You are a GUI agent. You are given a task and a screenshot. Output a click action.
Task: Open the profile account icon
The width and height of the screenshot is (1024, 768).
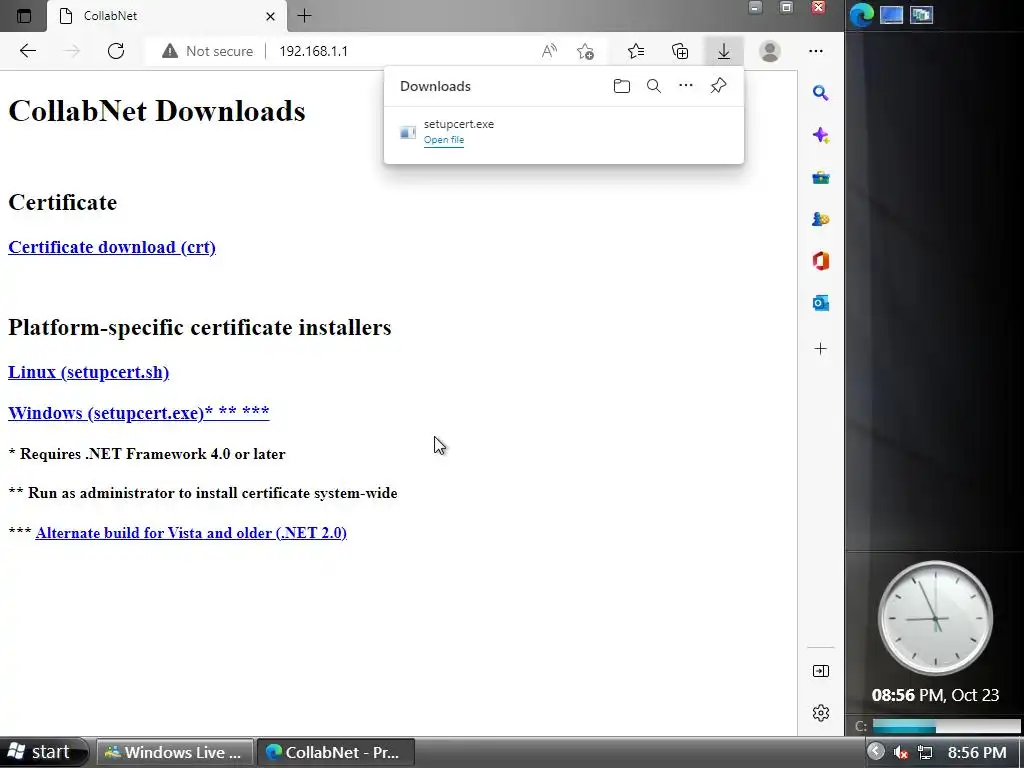pyautogui.click(x=770, y=51)
